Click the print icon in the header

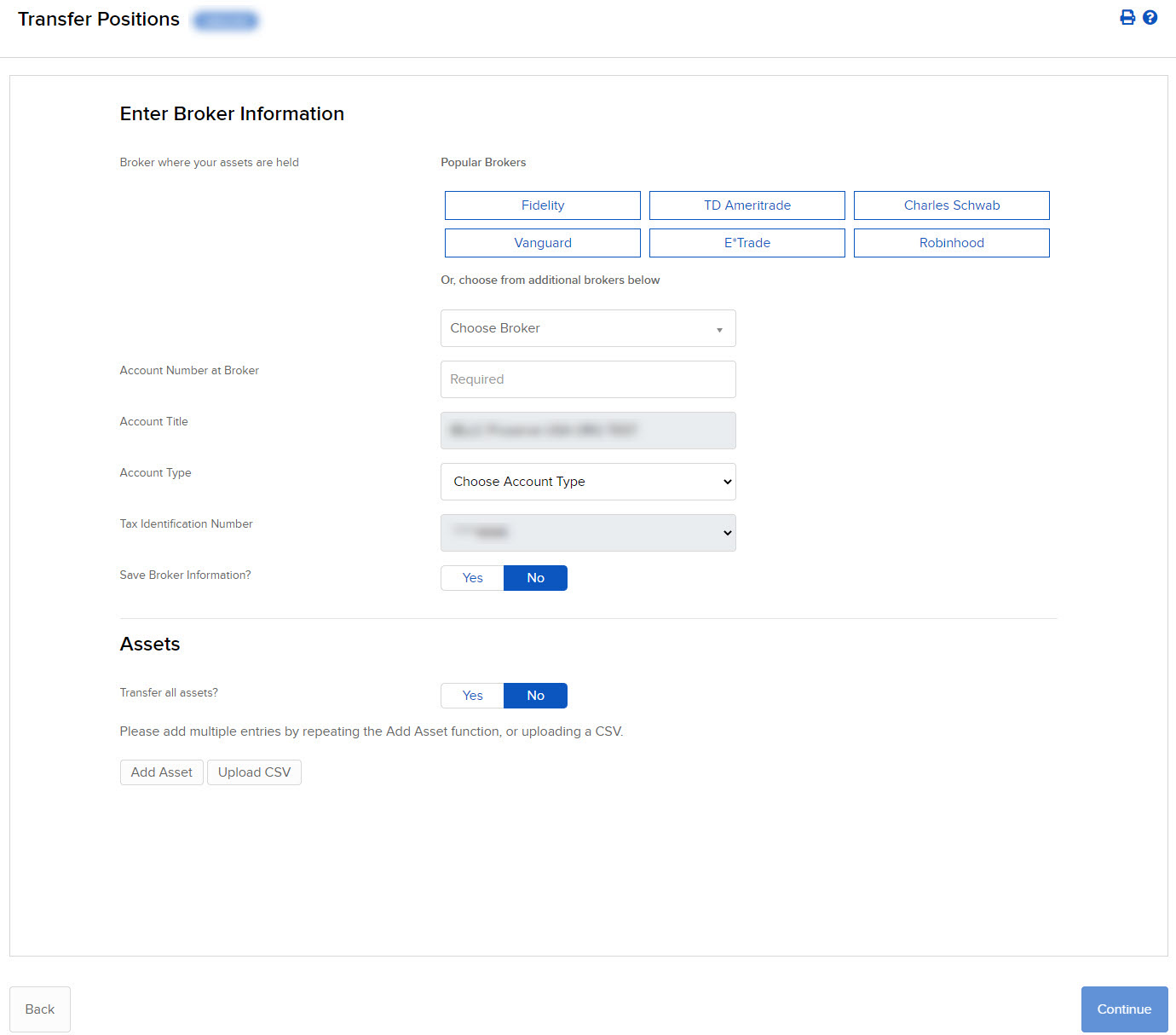pos(1127,17)
